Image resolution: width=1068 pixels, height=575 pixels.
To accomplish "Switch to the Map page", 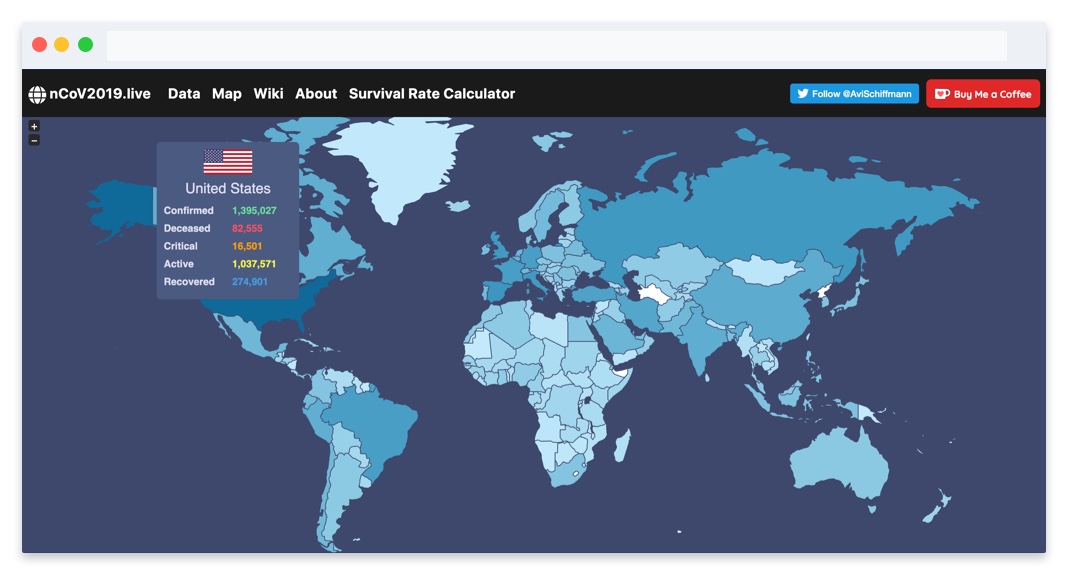I will click(227, 94).
